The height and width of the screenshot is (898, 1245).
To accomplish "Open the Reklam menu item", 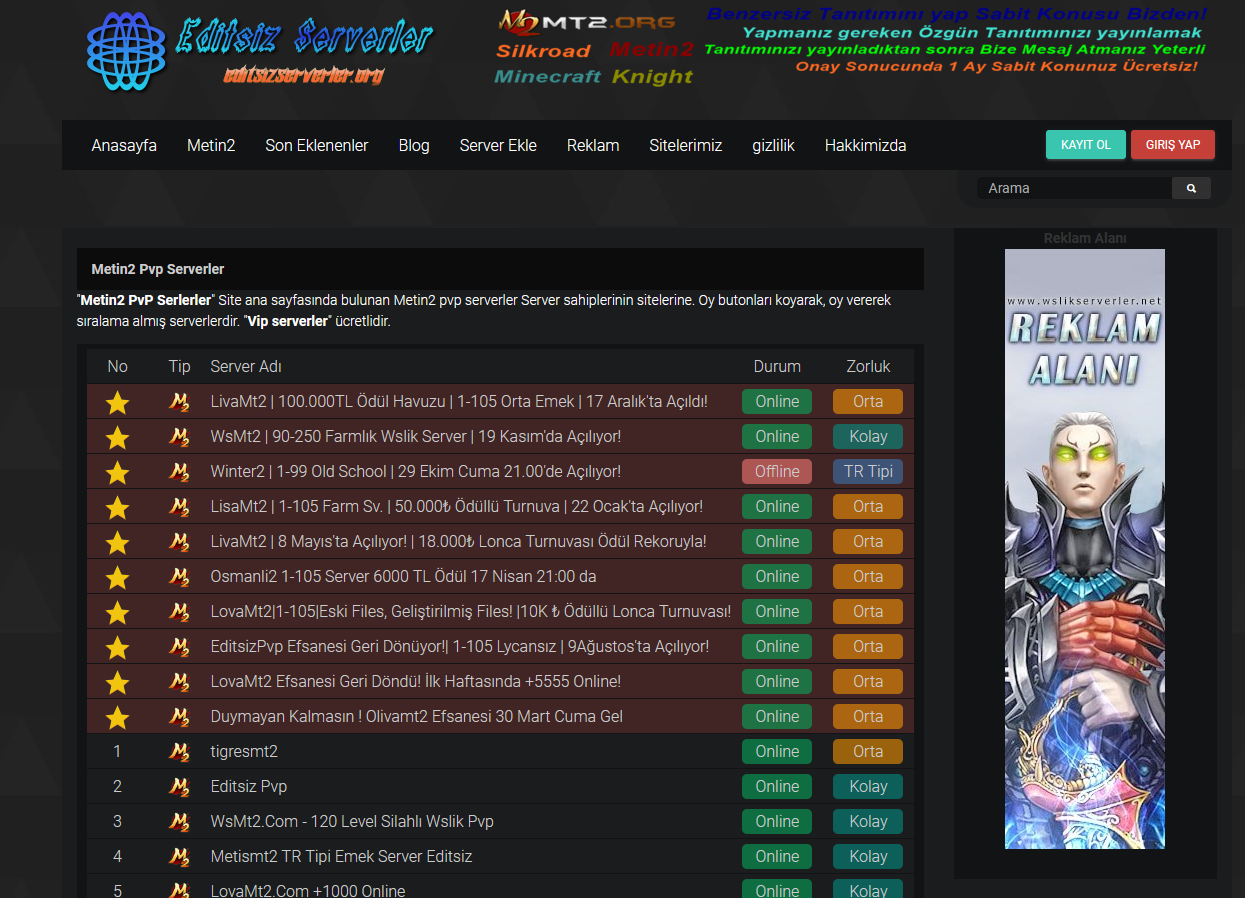I will [x=593, y=145].
